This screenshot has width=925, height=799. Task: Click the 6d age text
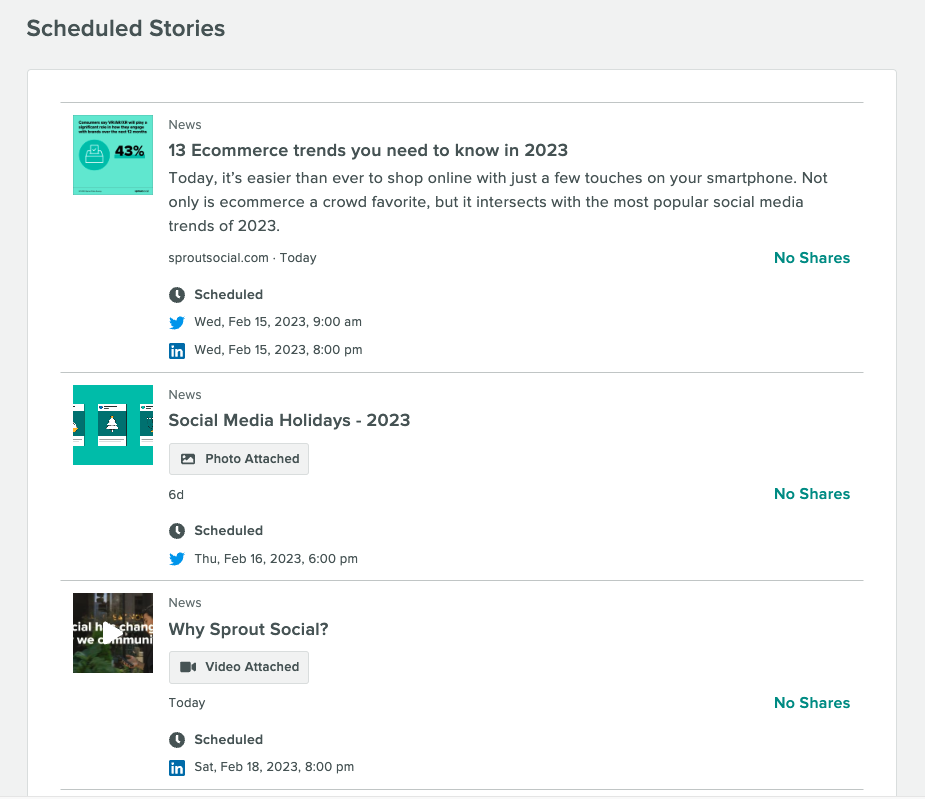[x=176, y=495]
